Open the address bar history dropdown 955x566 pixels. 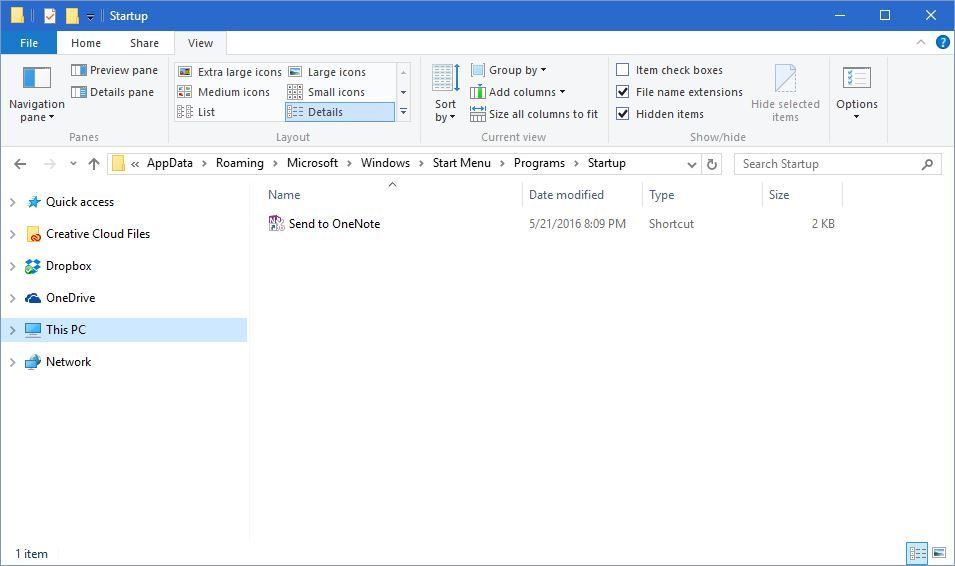[691, 164]
